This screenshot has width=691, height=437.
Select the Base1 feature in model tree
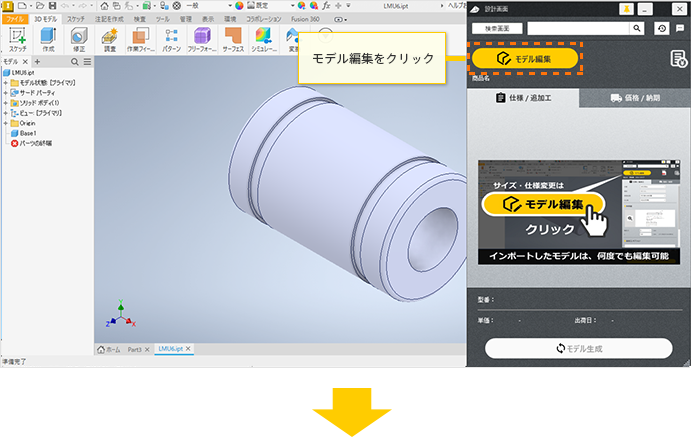click(24, 133)
